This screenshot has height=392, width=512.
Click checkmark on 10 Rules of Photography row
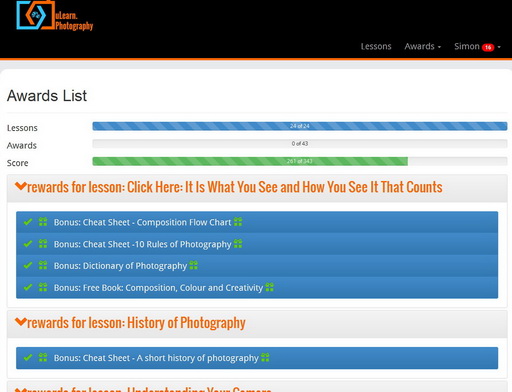pos(28,244)
